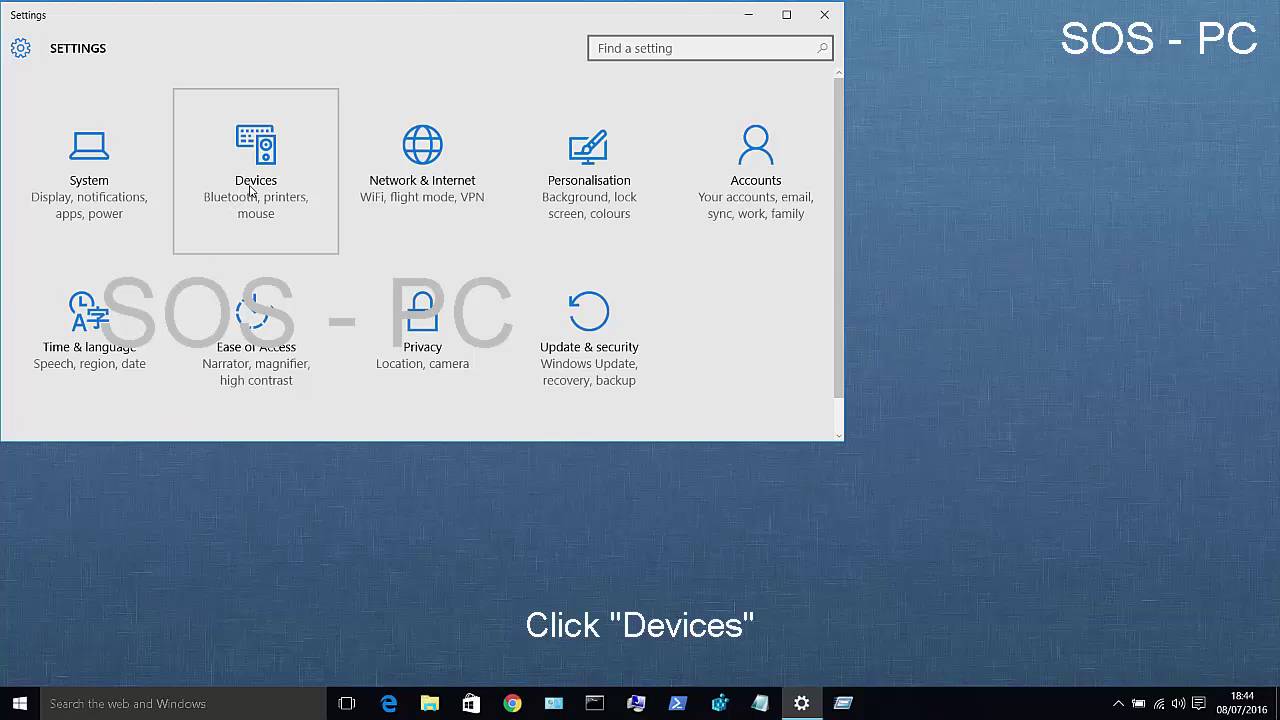This screenshot has width=1280, height=720.
Task: Open Task View on the taskbar
Action: 347,703
